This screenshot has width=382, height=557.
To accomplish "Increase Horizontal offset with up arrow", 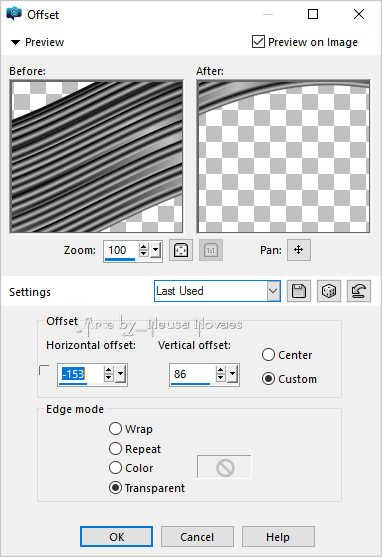I will tap(109, 370).
